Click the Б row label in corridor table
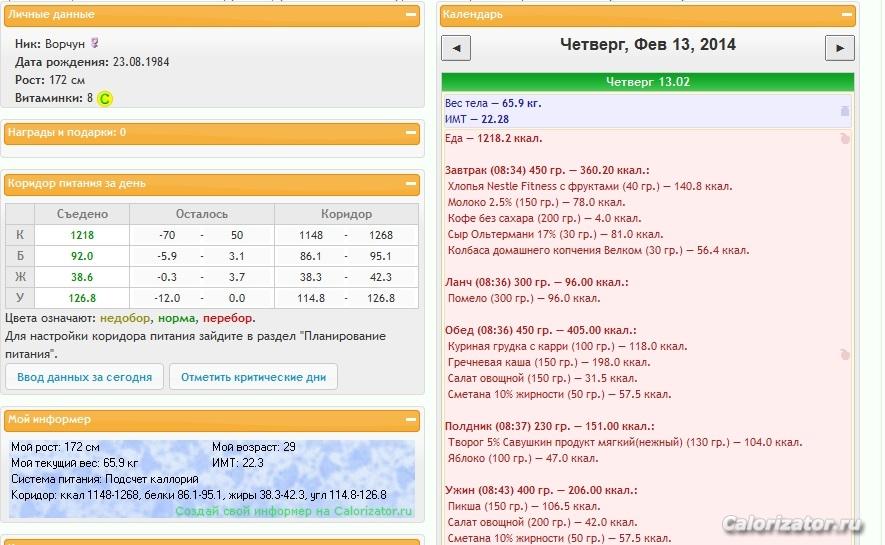This screenshot has height=545, width=885. tap(20, 256)
